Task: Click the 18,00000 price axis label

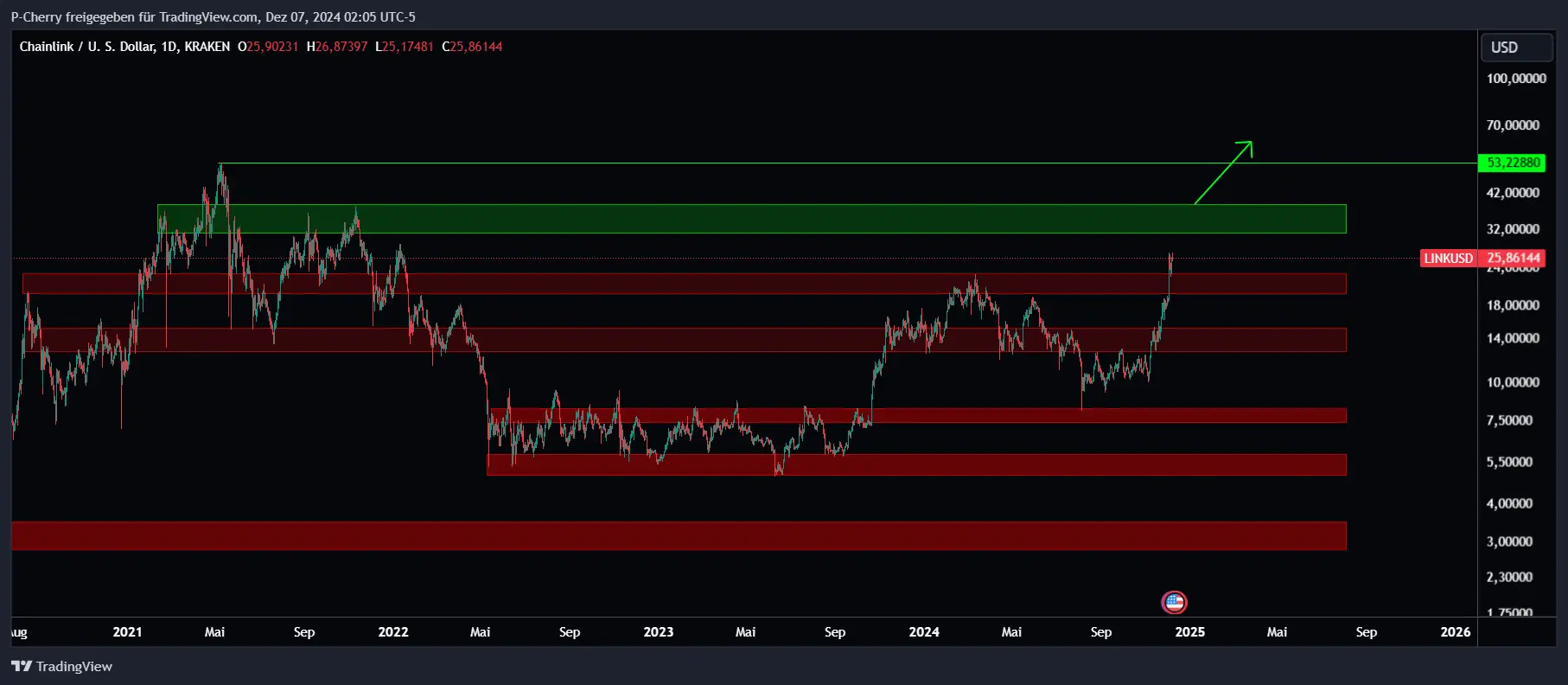Action: [x=1513, y=305]
